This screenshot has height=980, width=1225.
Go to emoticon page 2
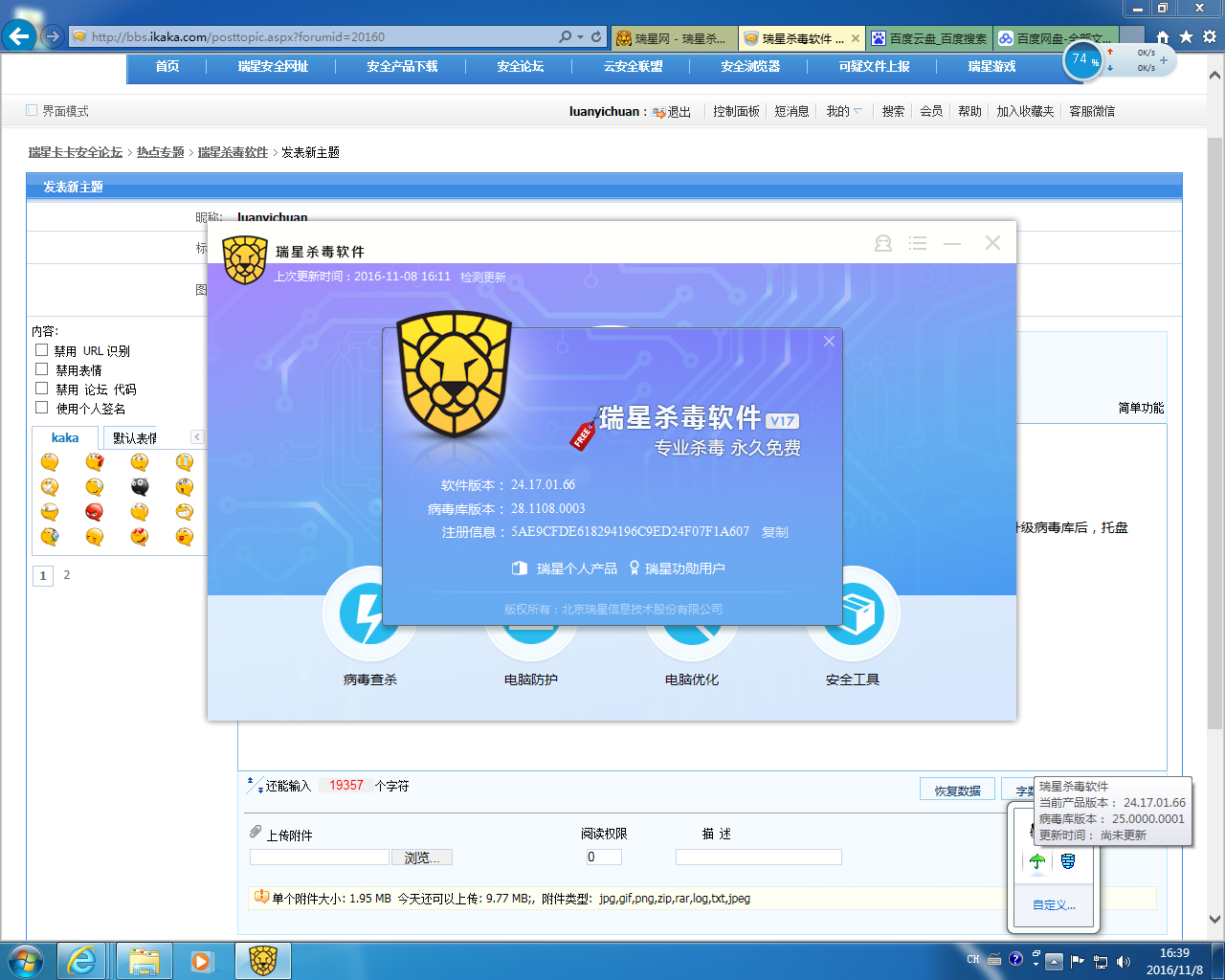[67, 575]
